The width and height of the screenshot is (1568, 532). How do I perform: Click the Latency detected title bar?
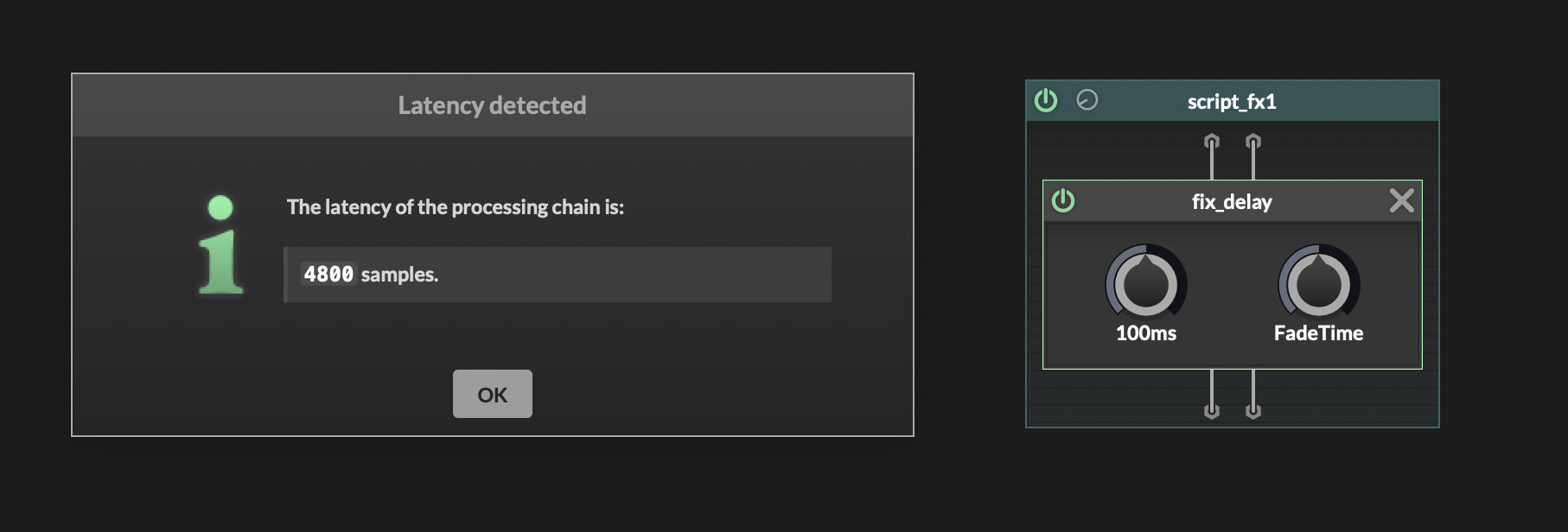click(x=492, y=105)
